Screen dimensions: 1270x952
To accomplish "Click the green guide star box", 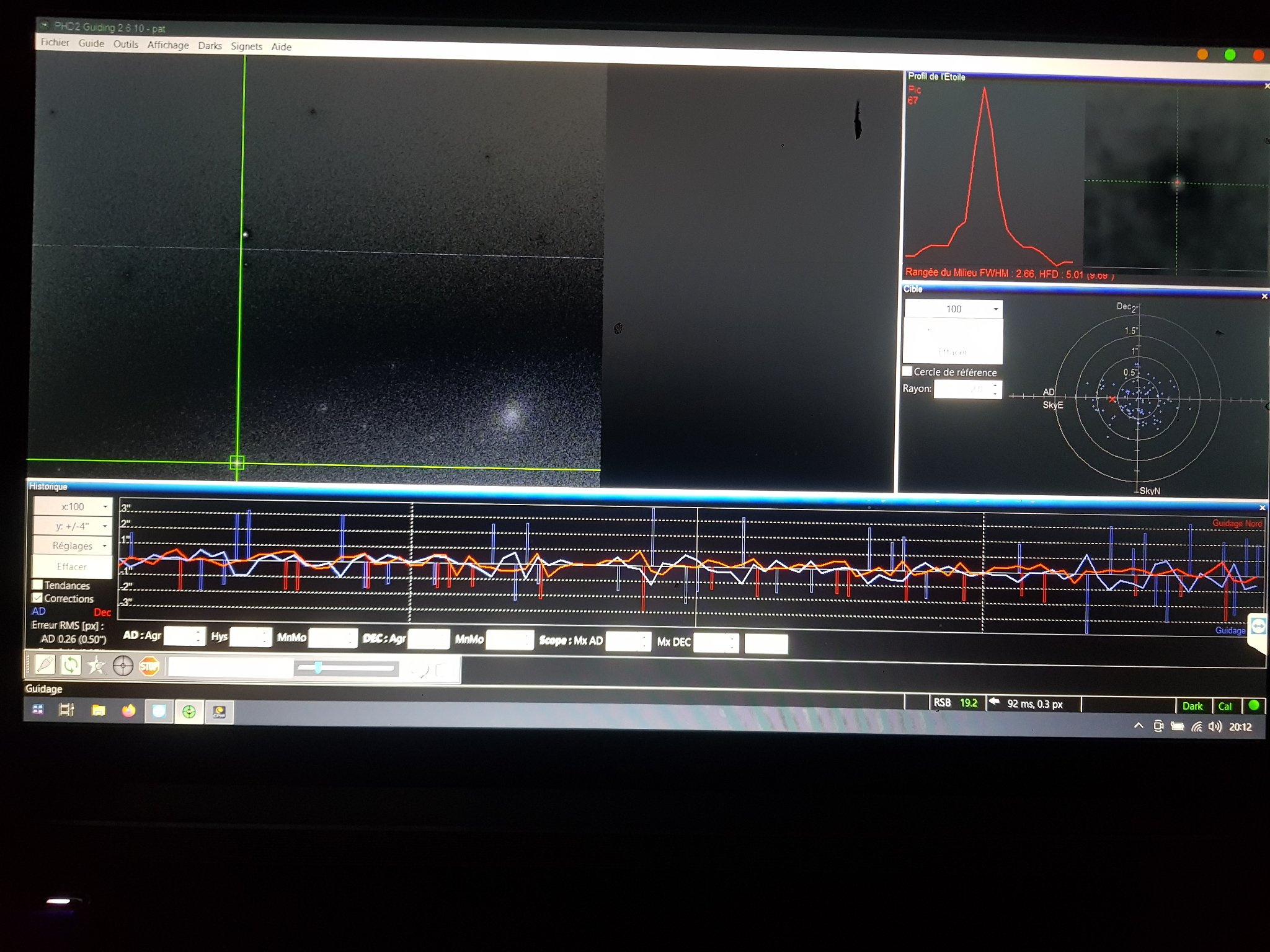I will pos(237,462).
